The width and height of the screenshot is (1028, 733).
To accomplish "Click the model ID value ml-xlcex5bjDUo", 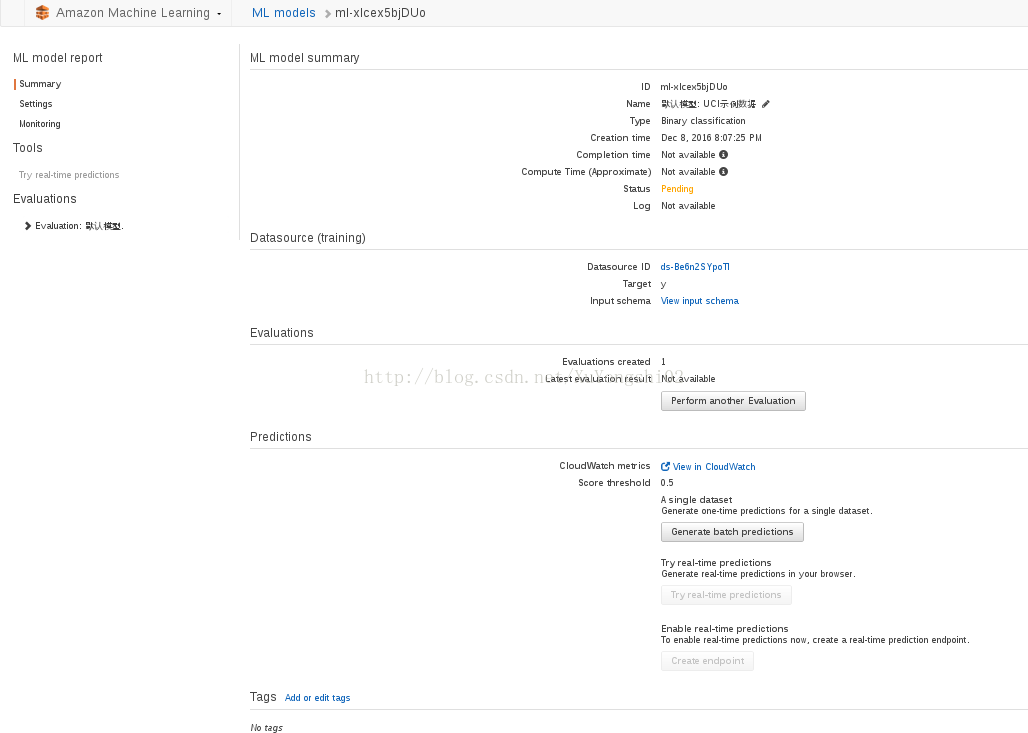I will [x=694, y=87].
